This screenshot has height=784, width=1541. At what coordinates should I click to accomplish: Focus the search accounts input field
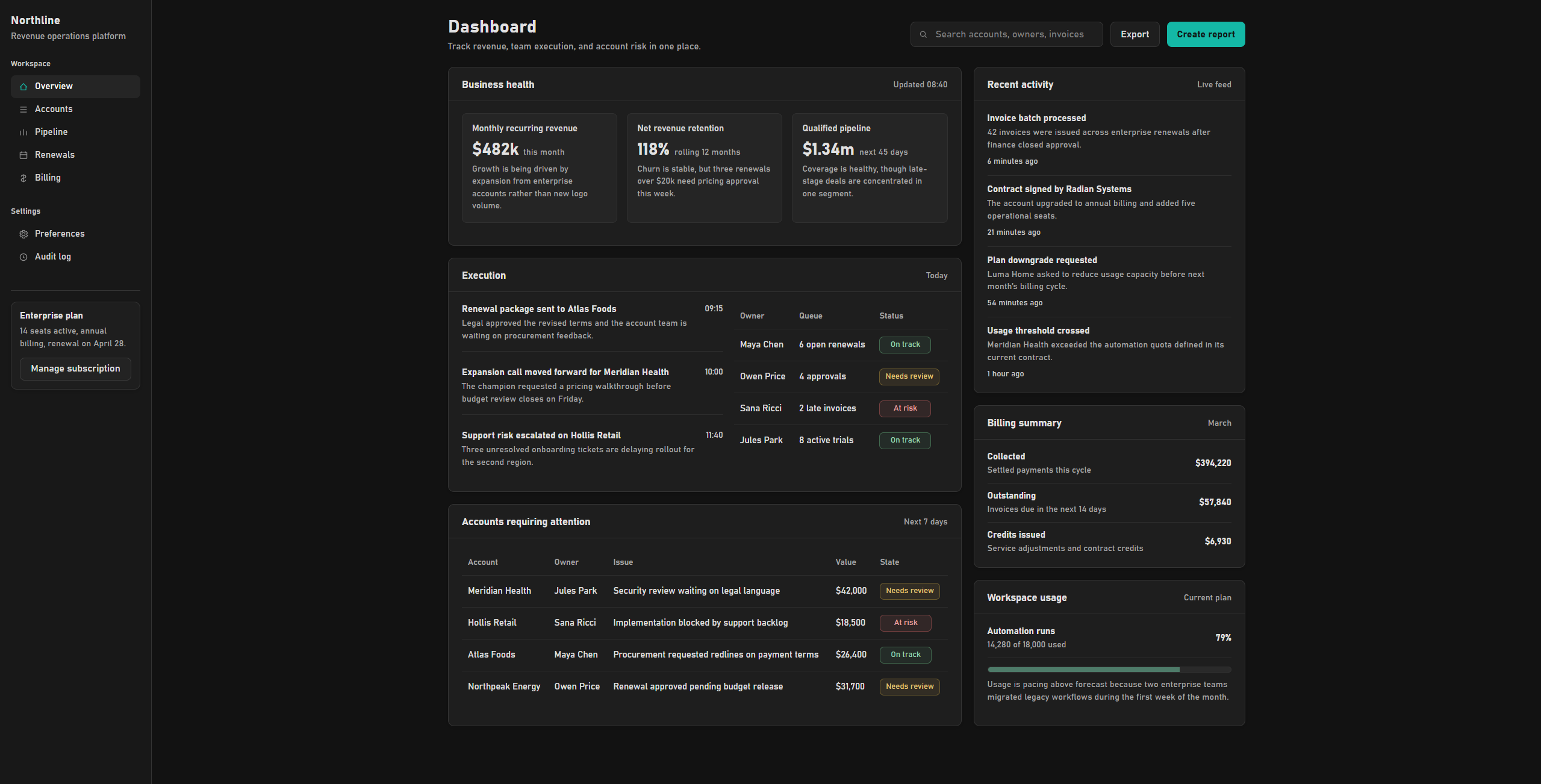(x=1009, y=34)
